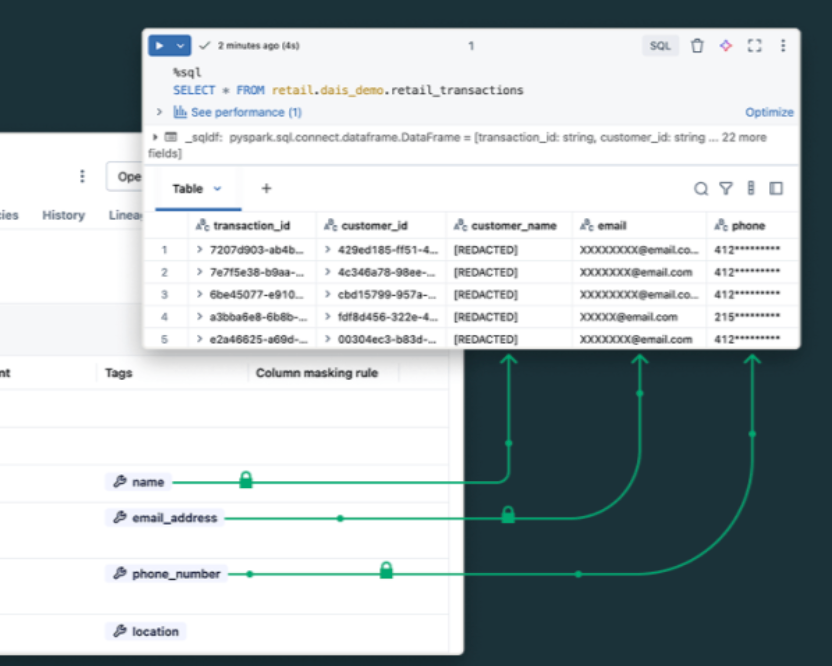The height and width of the screenshot is (666, 832).
Task: Toggle the results side panel icon
Action: (x=776, y=188)
